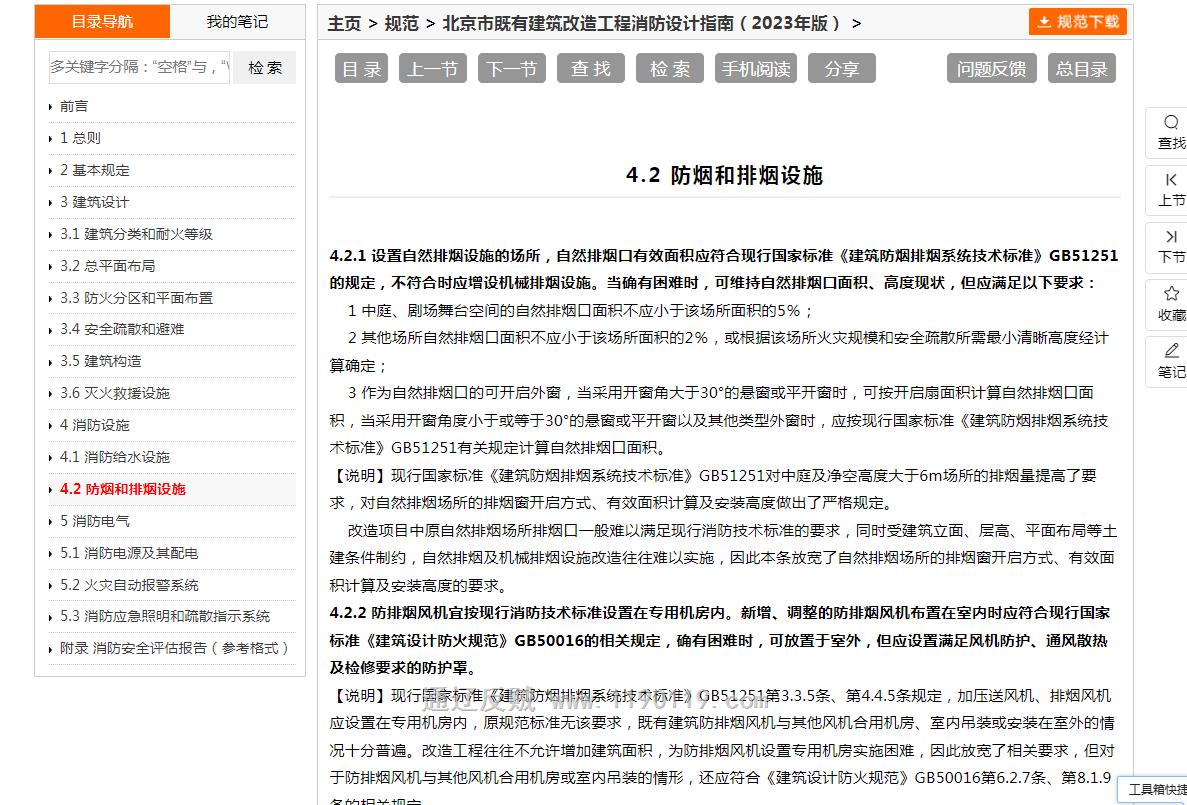Click the 检索 toolbar button above the article
The height and width of the screenshot is (805, 1187).
pyautogui.click(x=669, y=69)
